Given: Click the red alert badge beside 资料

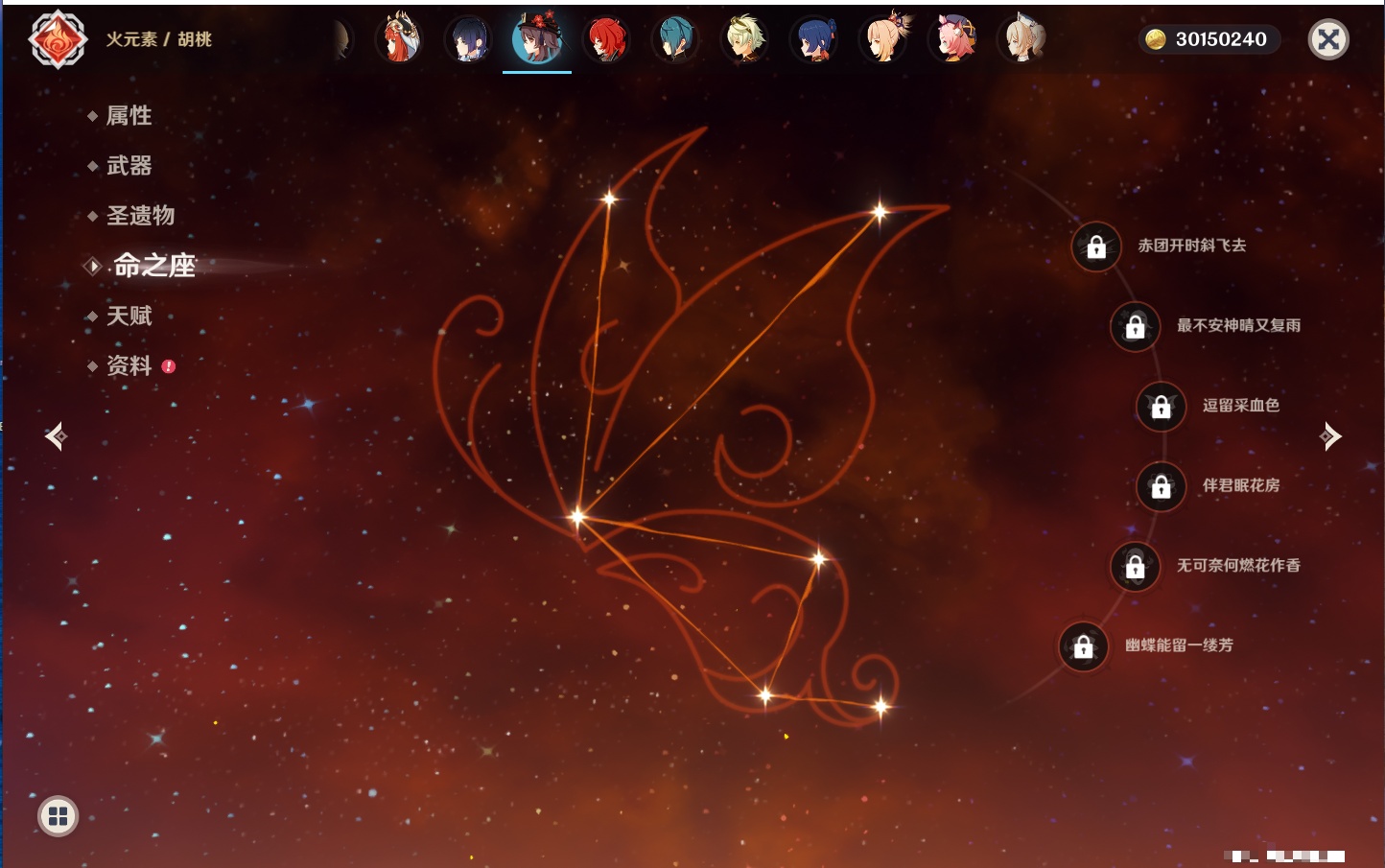Looking at the screenshot, I should click(169, 366).
